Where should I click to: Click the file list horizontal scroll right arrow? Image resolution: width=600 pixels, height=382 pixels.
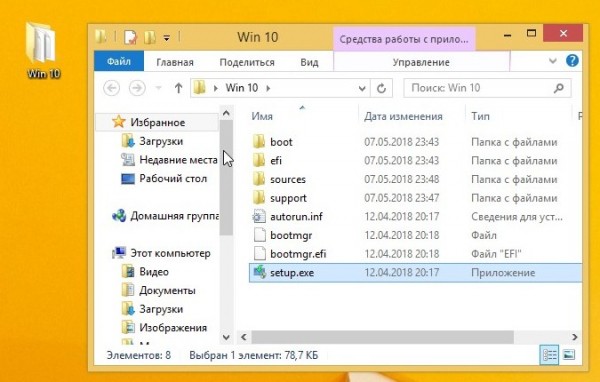(x=575, y=337)
